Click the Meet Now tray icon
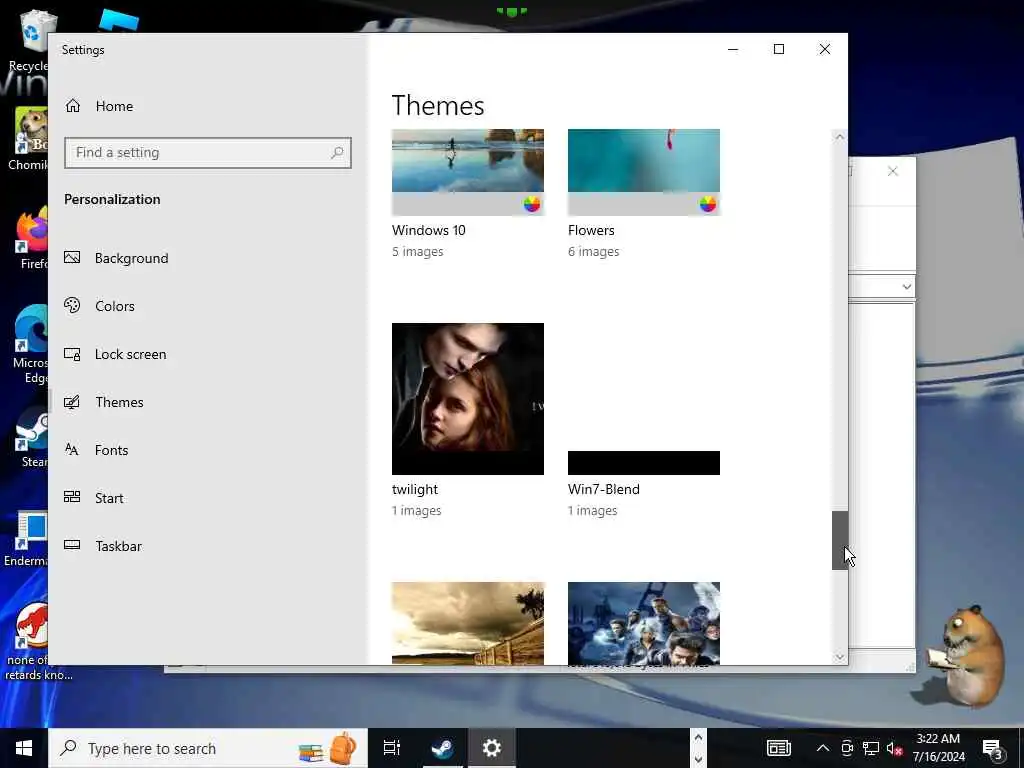Viewport: 1024px width, 768px height. coord(847,748)
